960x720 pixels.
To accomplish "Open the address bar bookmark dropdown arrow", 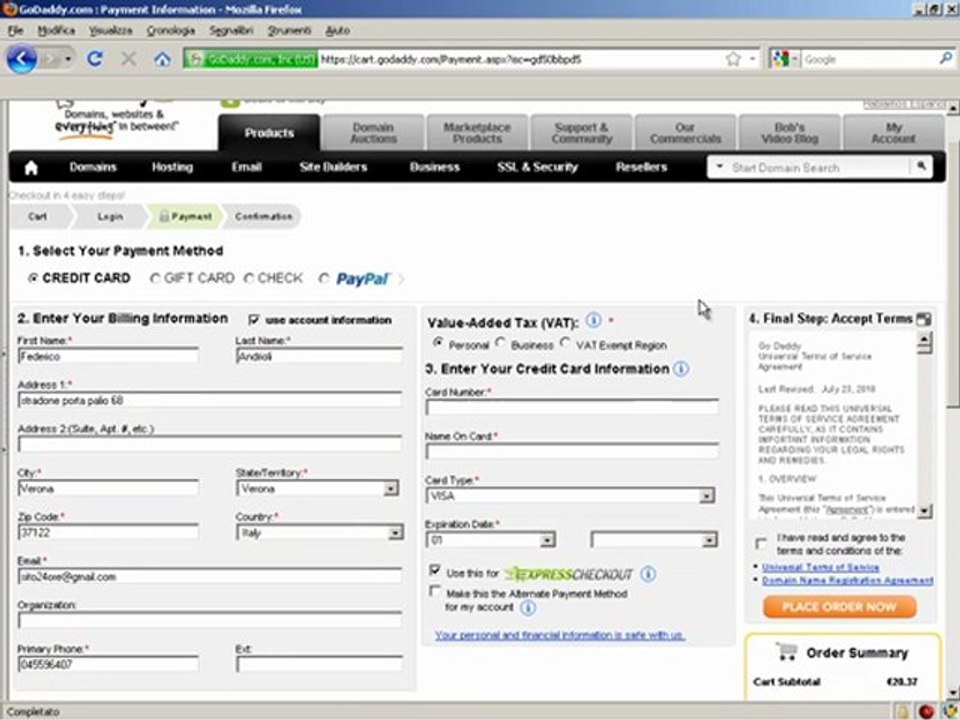I will [x=752, y=59].
